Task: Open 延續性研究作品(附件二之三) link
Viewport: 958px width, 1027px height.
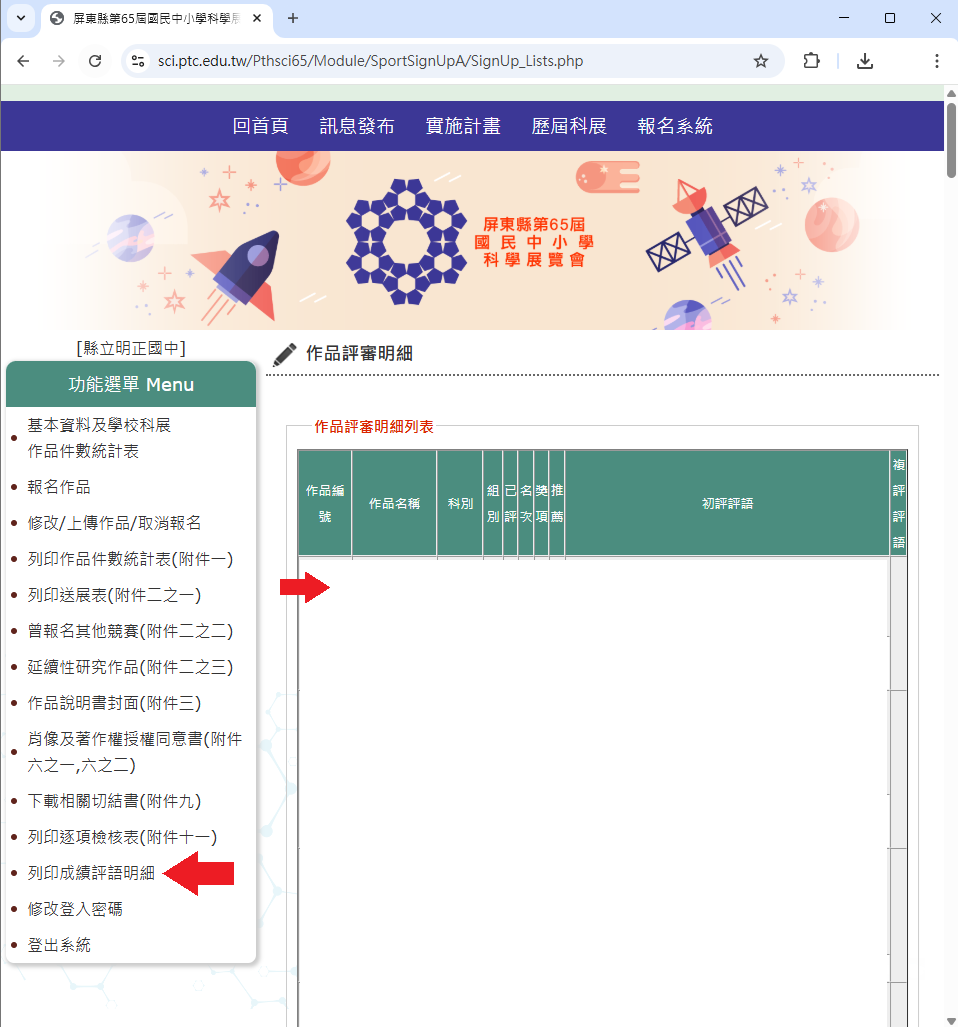Action: [130, 667]
